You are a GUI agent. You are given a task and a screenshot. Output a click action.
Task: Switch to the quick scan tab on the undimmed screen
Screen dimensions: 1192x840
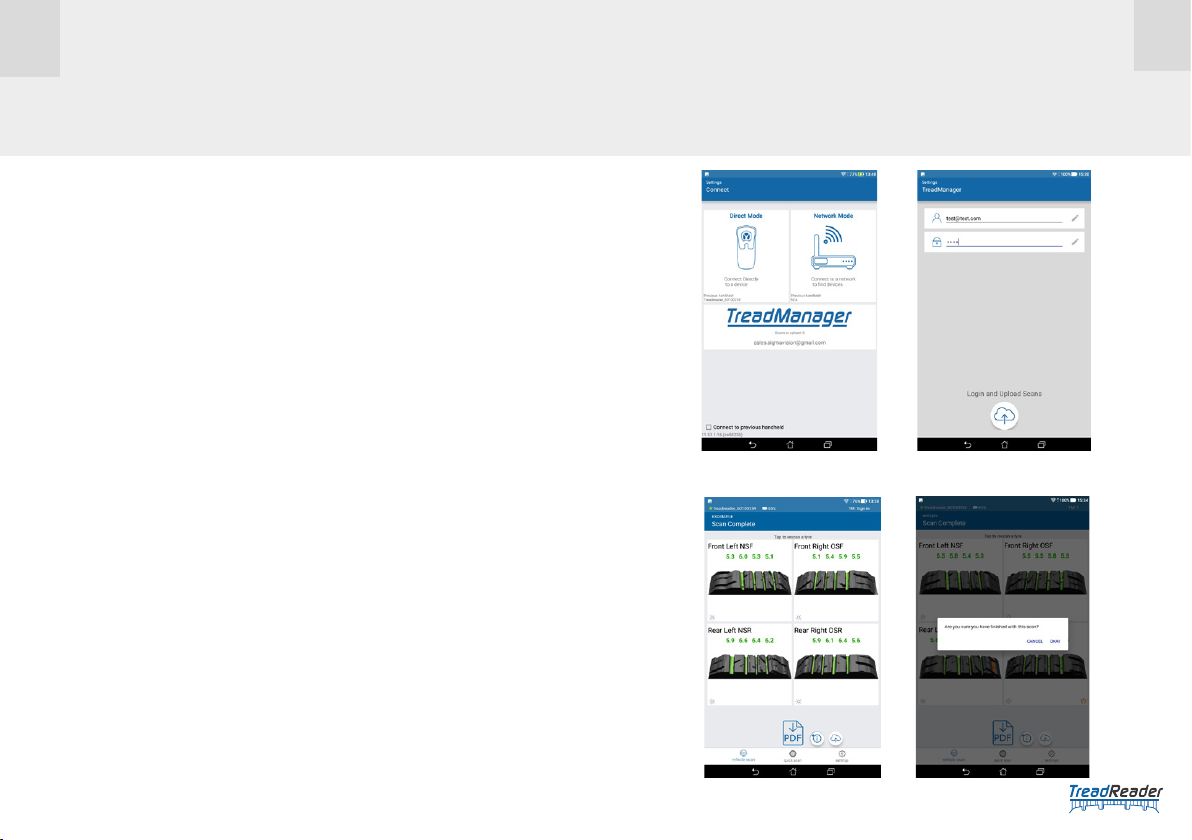click(792, 755)
